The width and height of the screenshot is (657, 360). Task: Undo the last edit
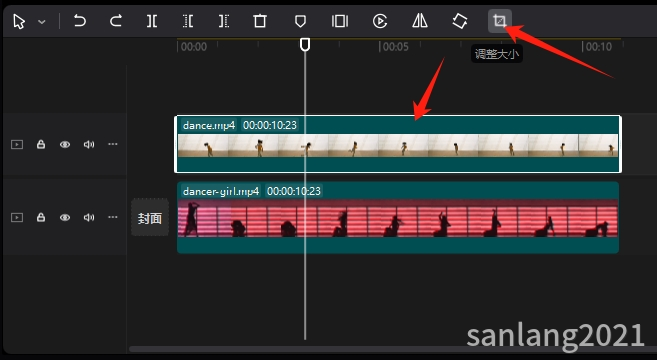pyautogui.click(x=80, y=21)
